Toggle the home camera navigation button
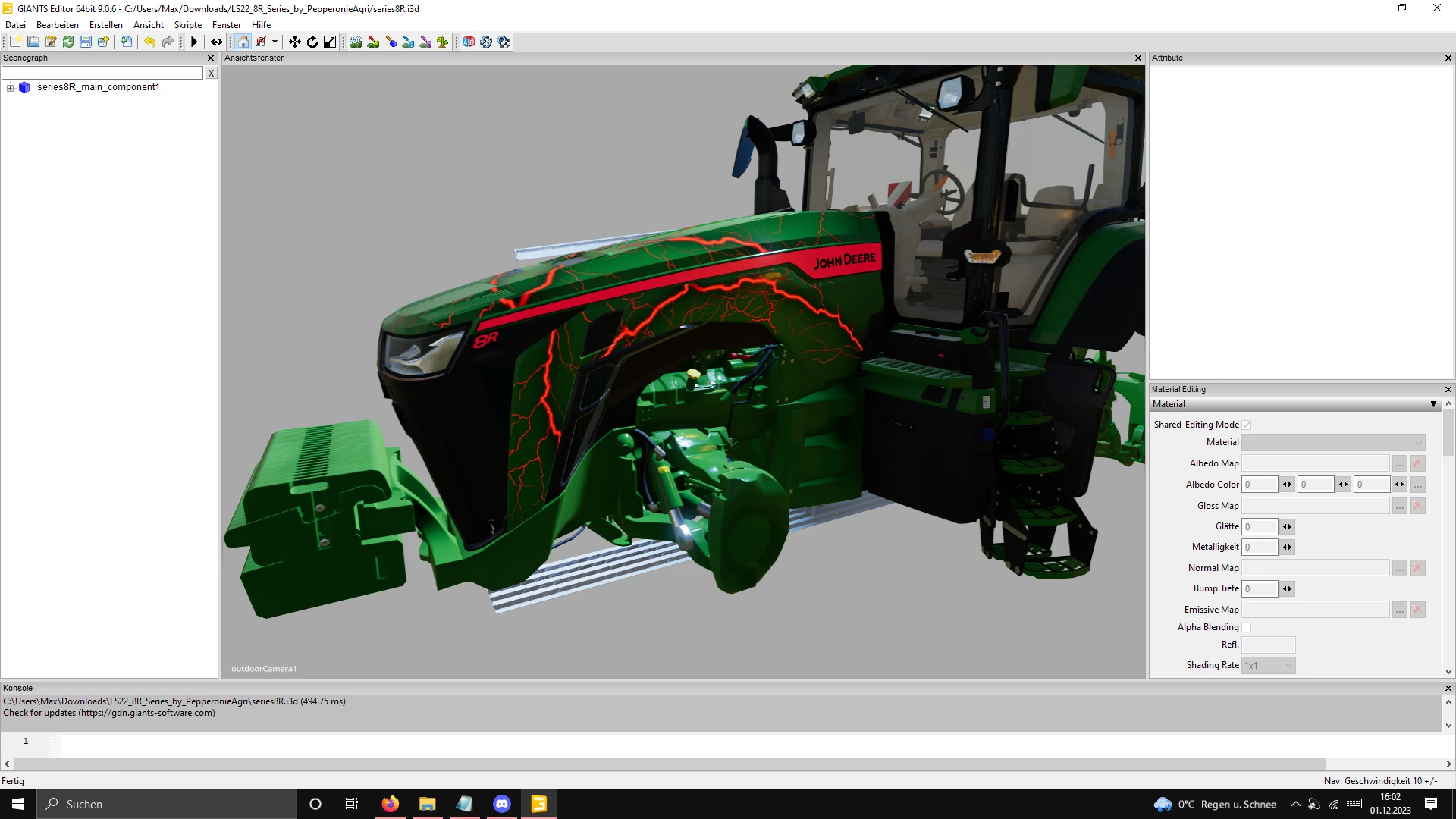Viewport: 1456px width, 819px height. point(243,42)
